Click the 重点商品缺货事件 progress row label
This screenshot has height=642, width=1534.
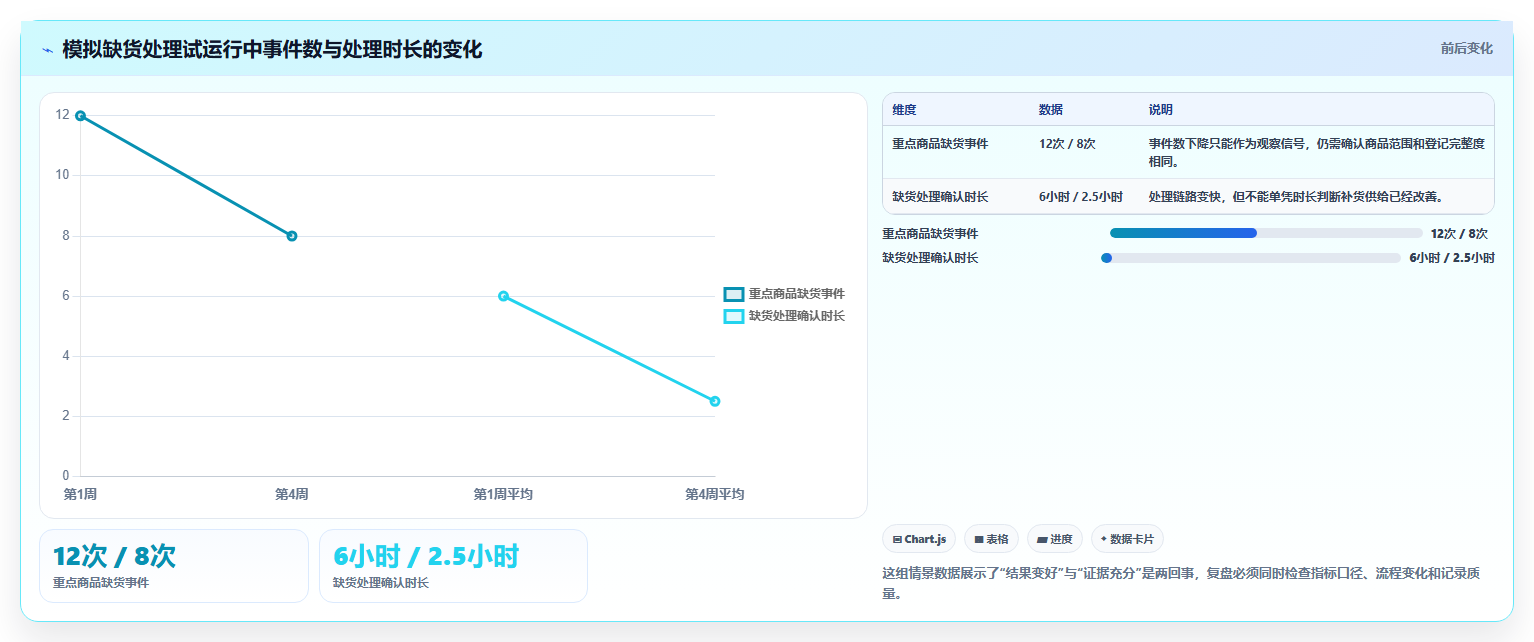pos(930,234)
